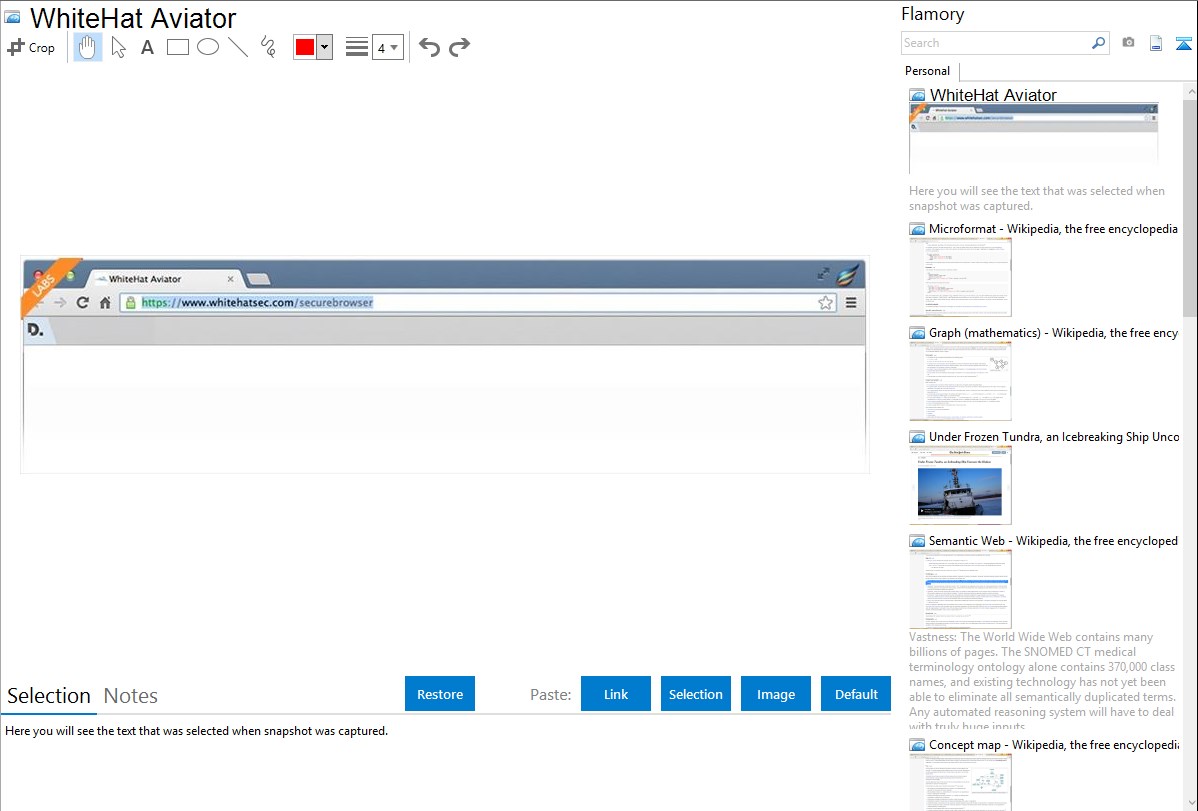Select the ellipse drawing tool
Image resolution: width=1198 pixels, height=811 pixels.
(208, 47)
